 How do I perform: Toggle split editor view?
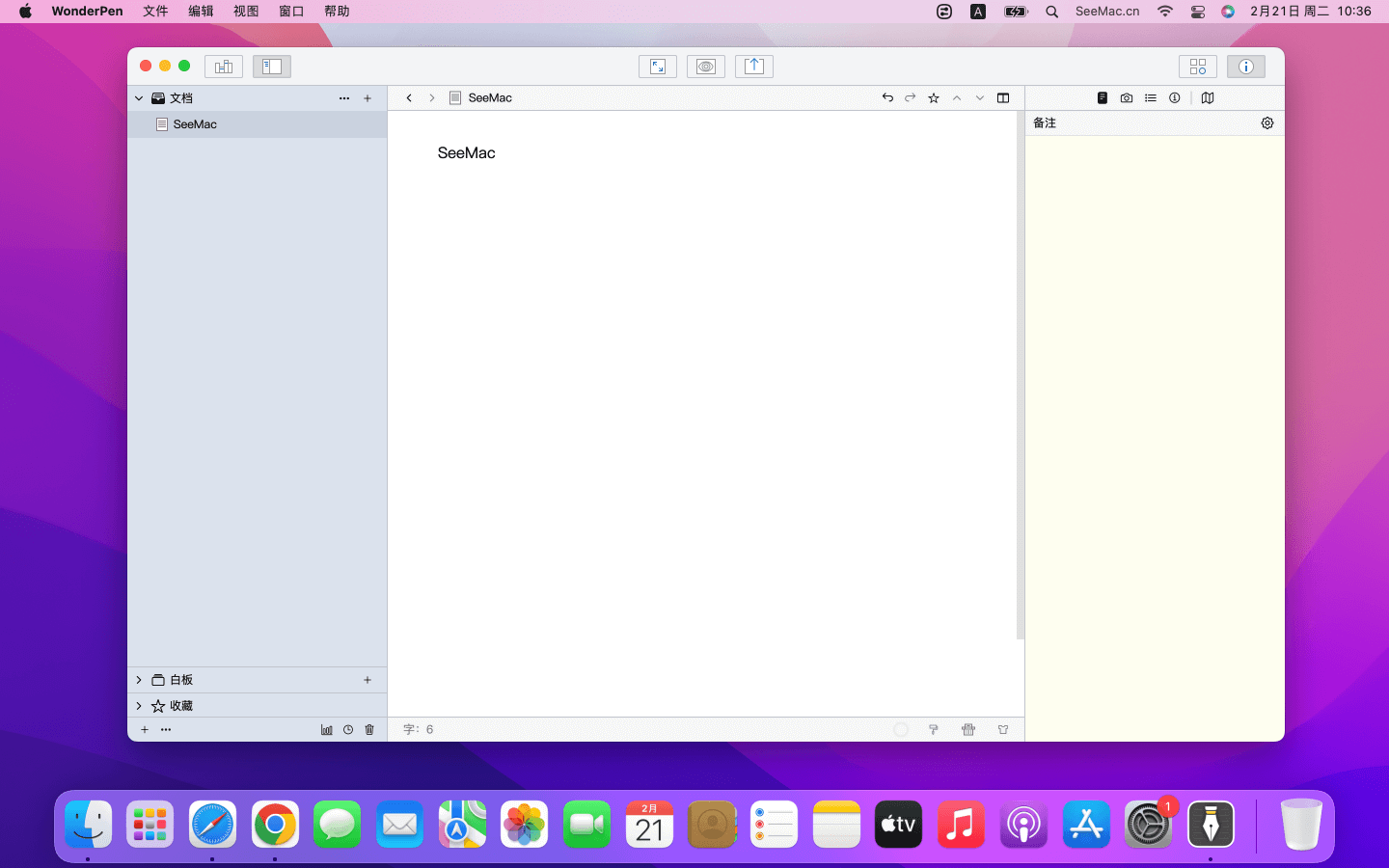(1003, 98)
